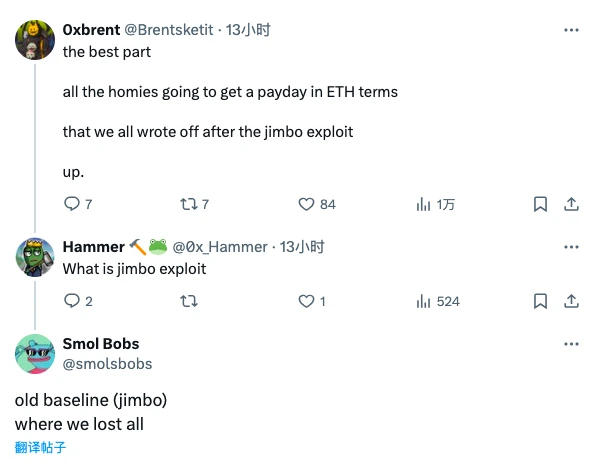Bookmark Hammer's reply
This screenshot has height=465, width=593.
click(540, 301)
